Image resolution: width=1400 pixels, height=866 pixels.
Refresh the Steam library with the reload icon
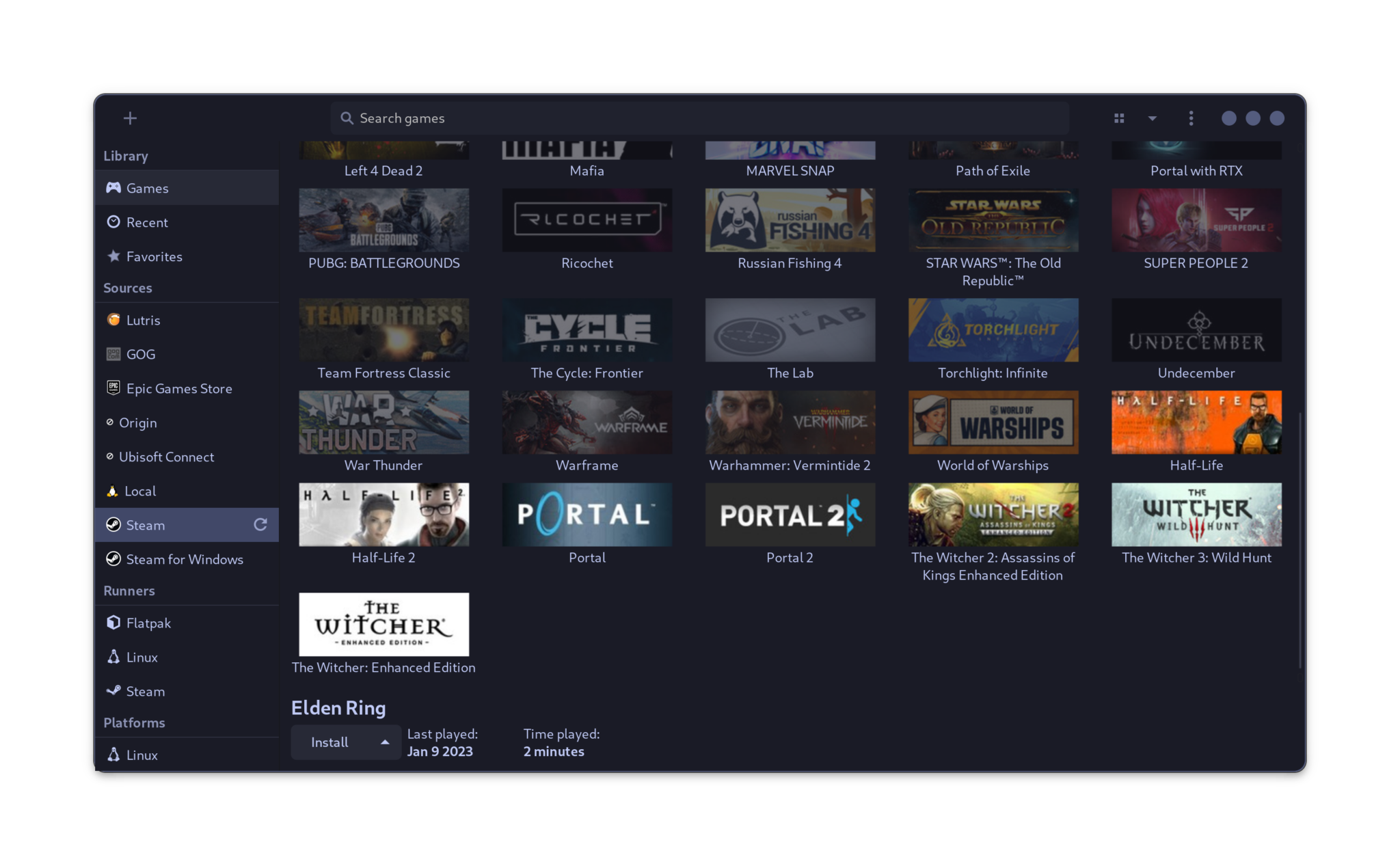coord(260,524)
